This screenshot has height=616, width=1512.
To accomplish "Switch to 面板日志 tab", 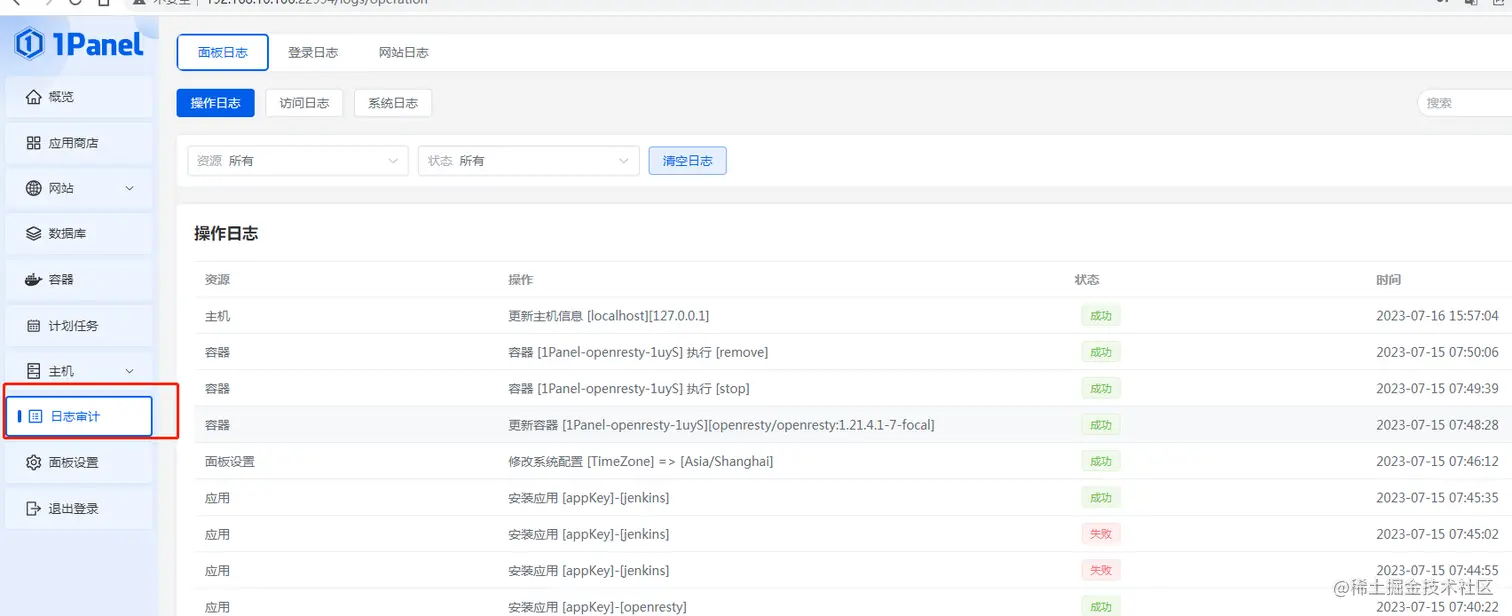I will coord(223,52).
